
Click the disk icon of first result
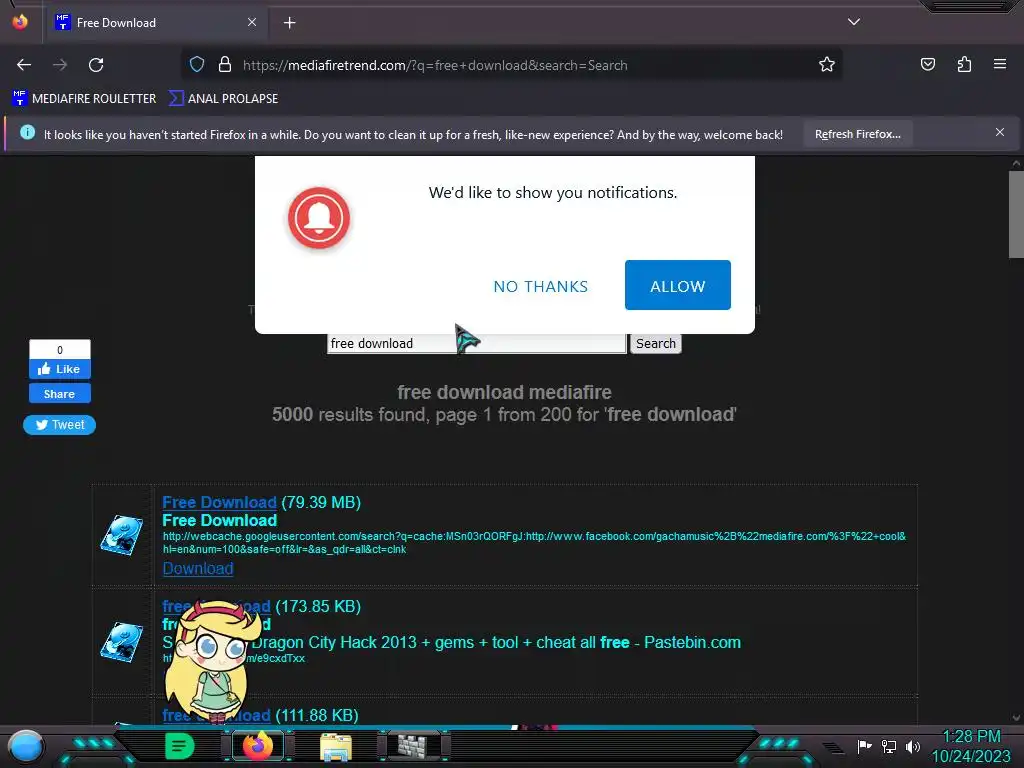122,535
